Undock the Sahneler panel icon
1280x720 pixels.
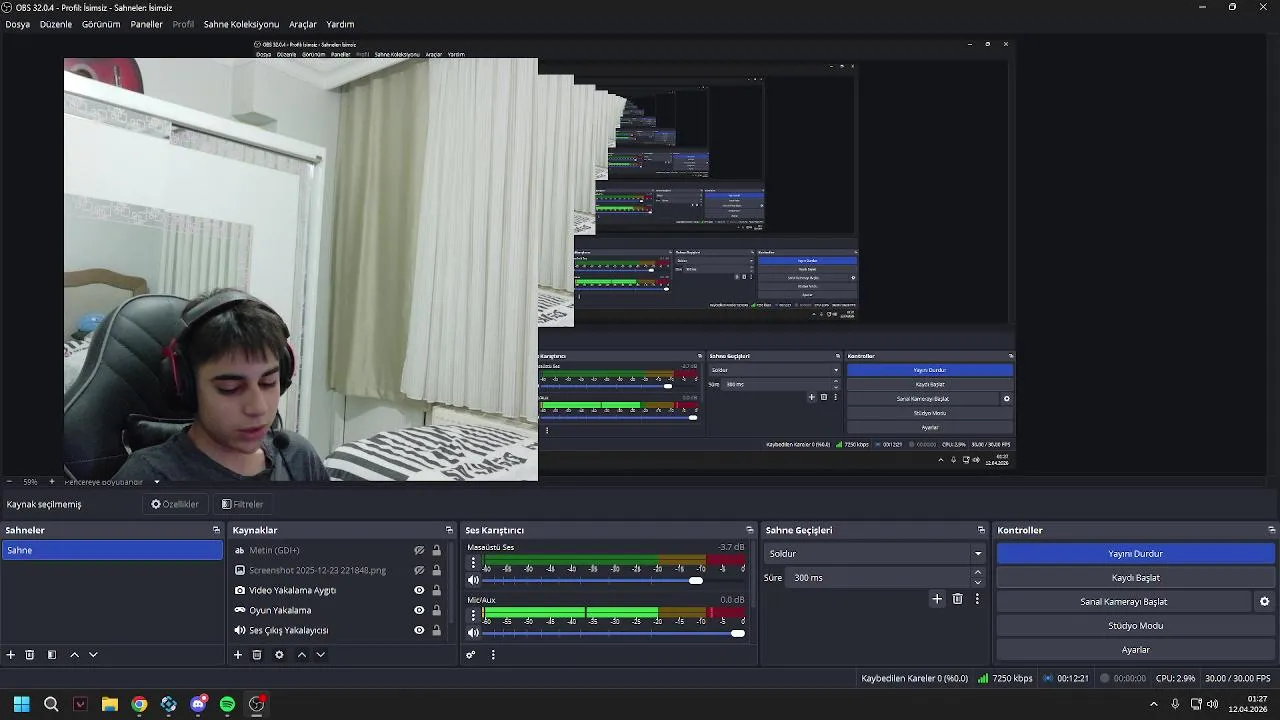point(216,530)
